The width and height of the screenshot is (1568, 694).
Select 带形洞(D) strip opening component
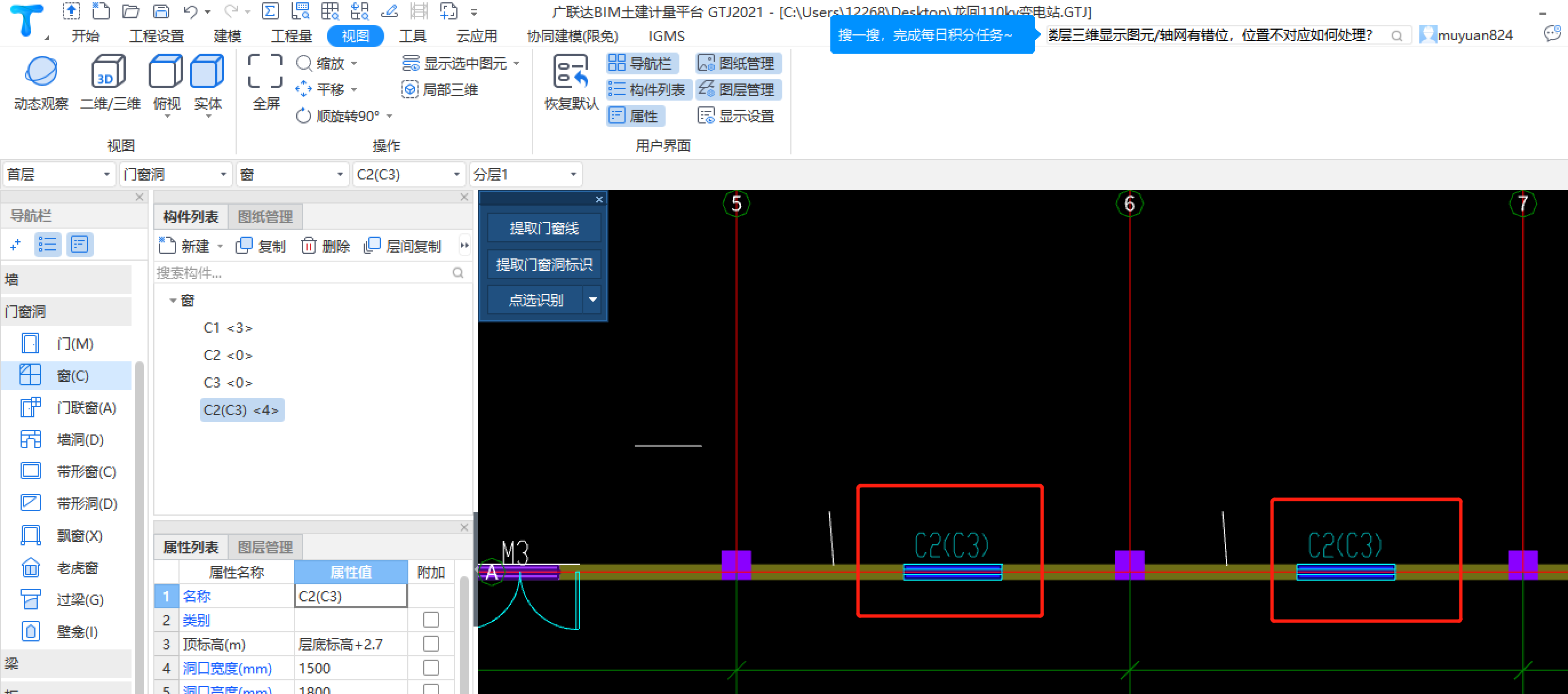[x=66, y=504]
